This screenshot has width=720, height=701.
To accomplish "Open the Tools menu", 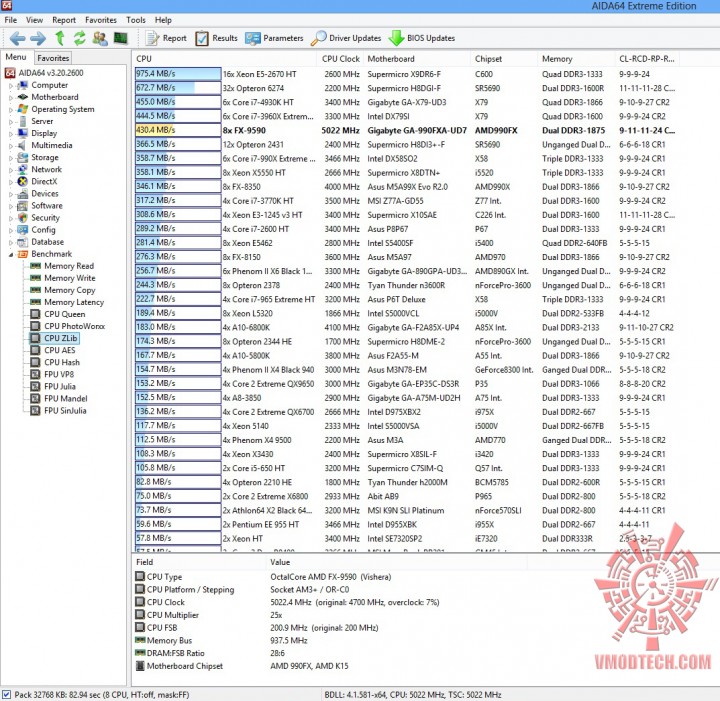I will point(136,20).
